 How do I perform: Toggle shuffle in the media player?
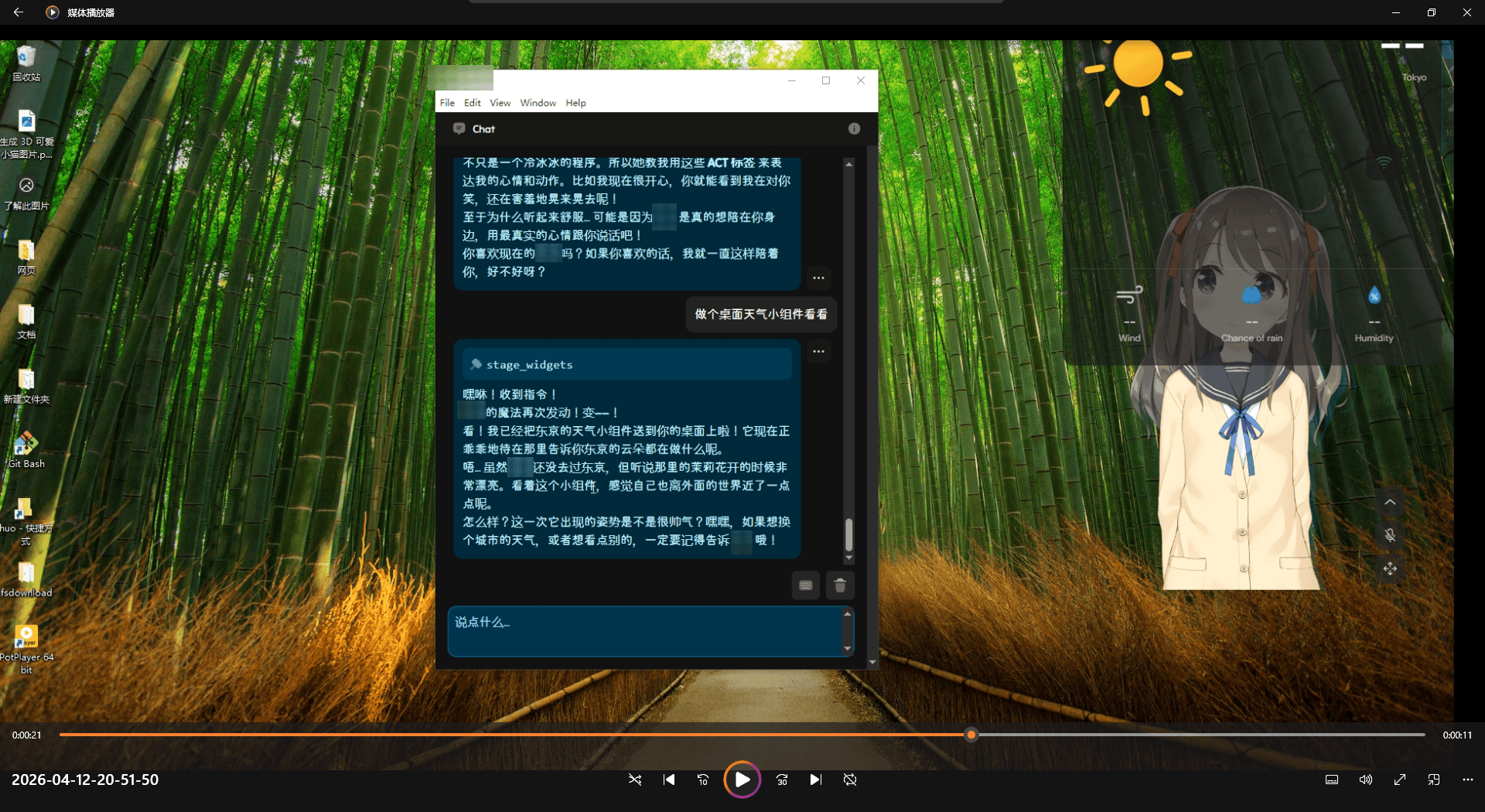pos(635,780)
